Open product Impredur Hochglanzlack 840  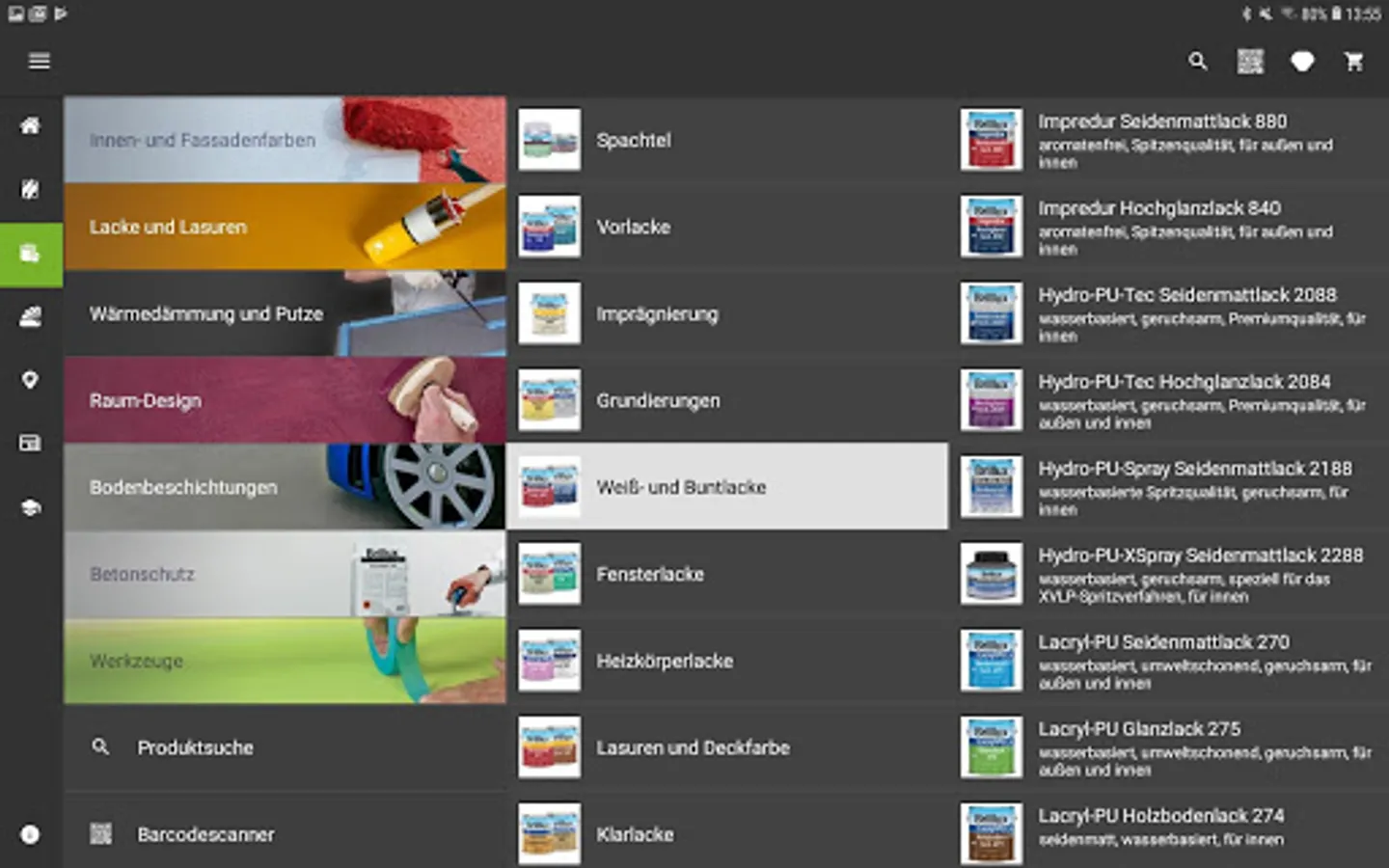(x=1169, y=227)
